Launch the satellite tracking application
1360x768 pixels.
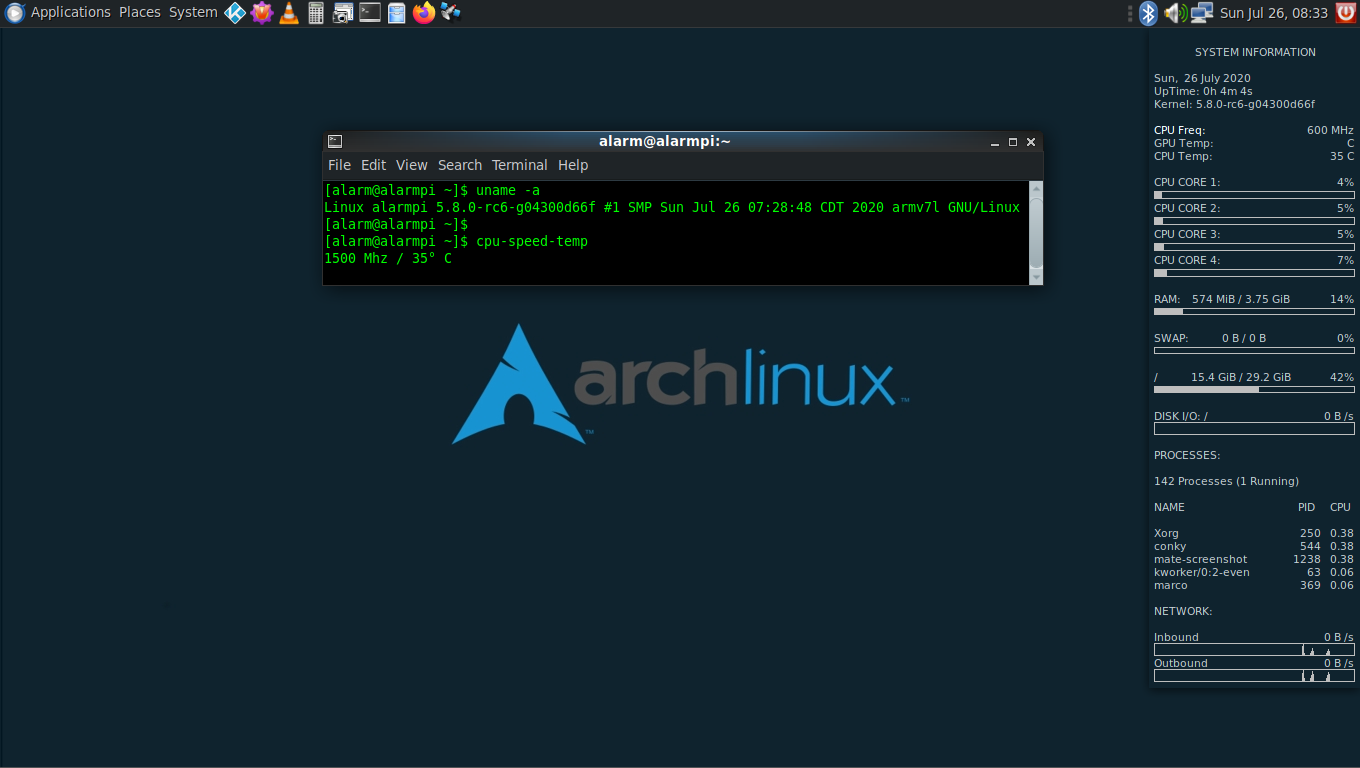[450, 12]
